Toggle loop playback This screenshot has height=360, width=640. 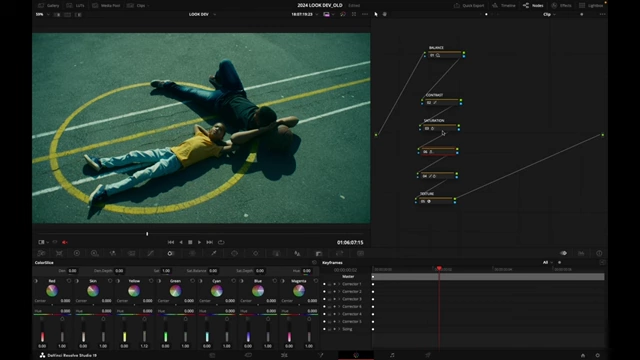221,242
